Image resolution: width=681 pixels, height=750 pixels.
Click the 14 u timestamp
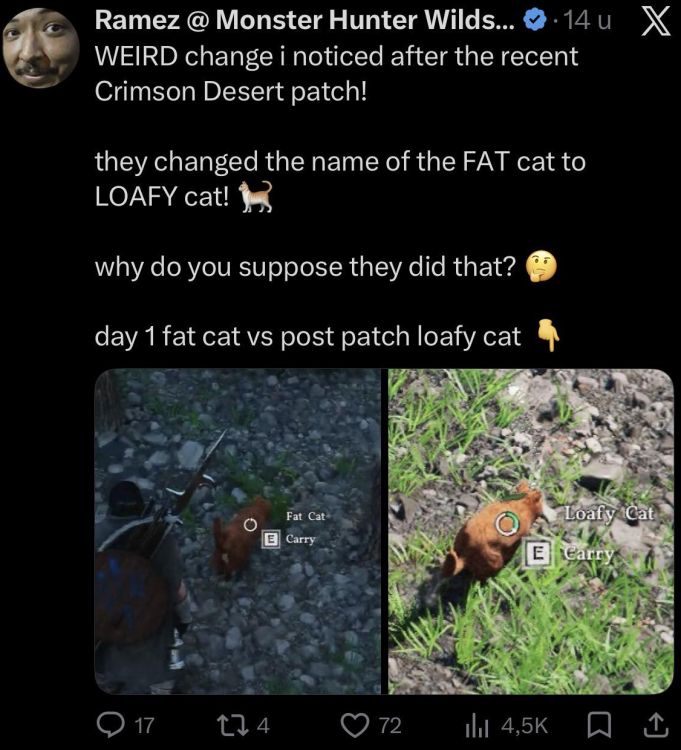click(588, 20)
